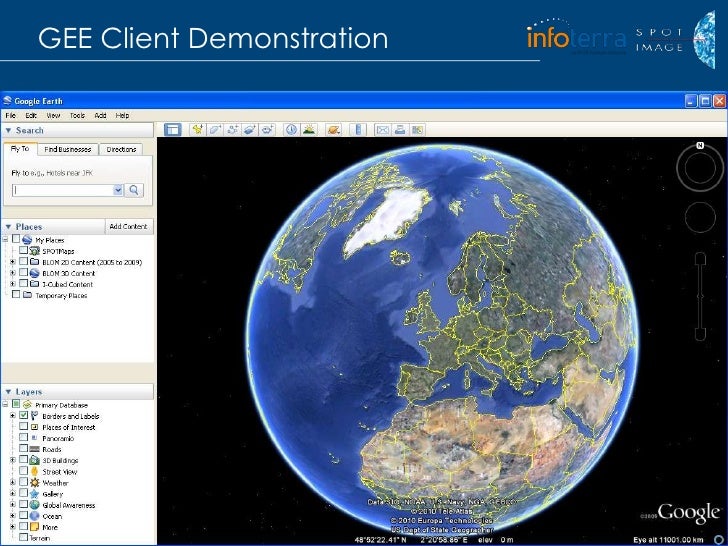Uncheck the Borders and Labels layer
The image size is (728, 546).
pyautogui.click(x=23, y=415)
